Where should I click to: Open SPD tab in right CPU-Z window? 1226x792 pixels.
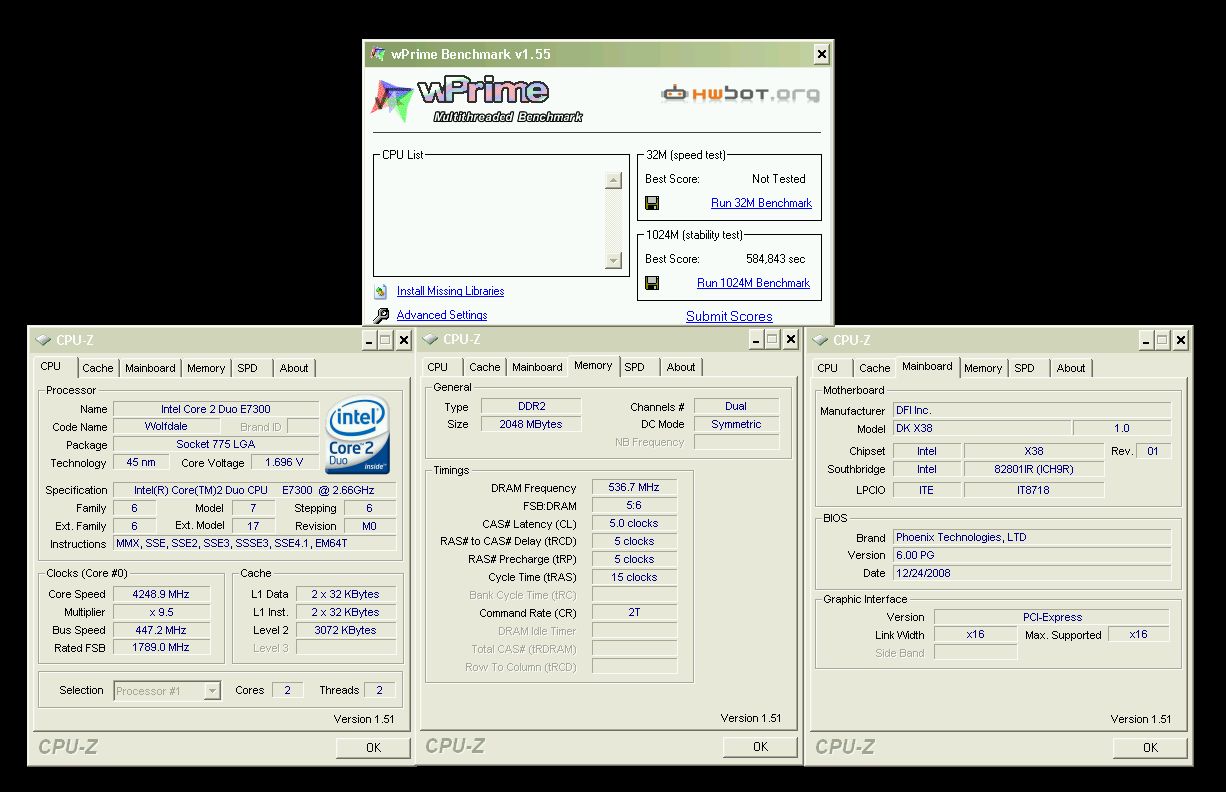[1024, 368]
